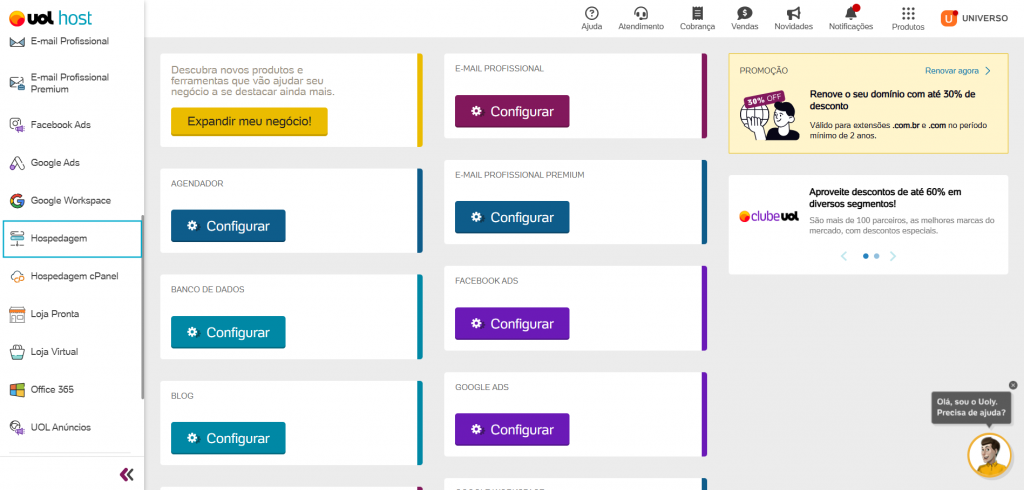Close the Uoly help bubble

click(x=1013, y=385)
